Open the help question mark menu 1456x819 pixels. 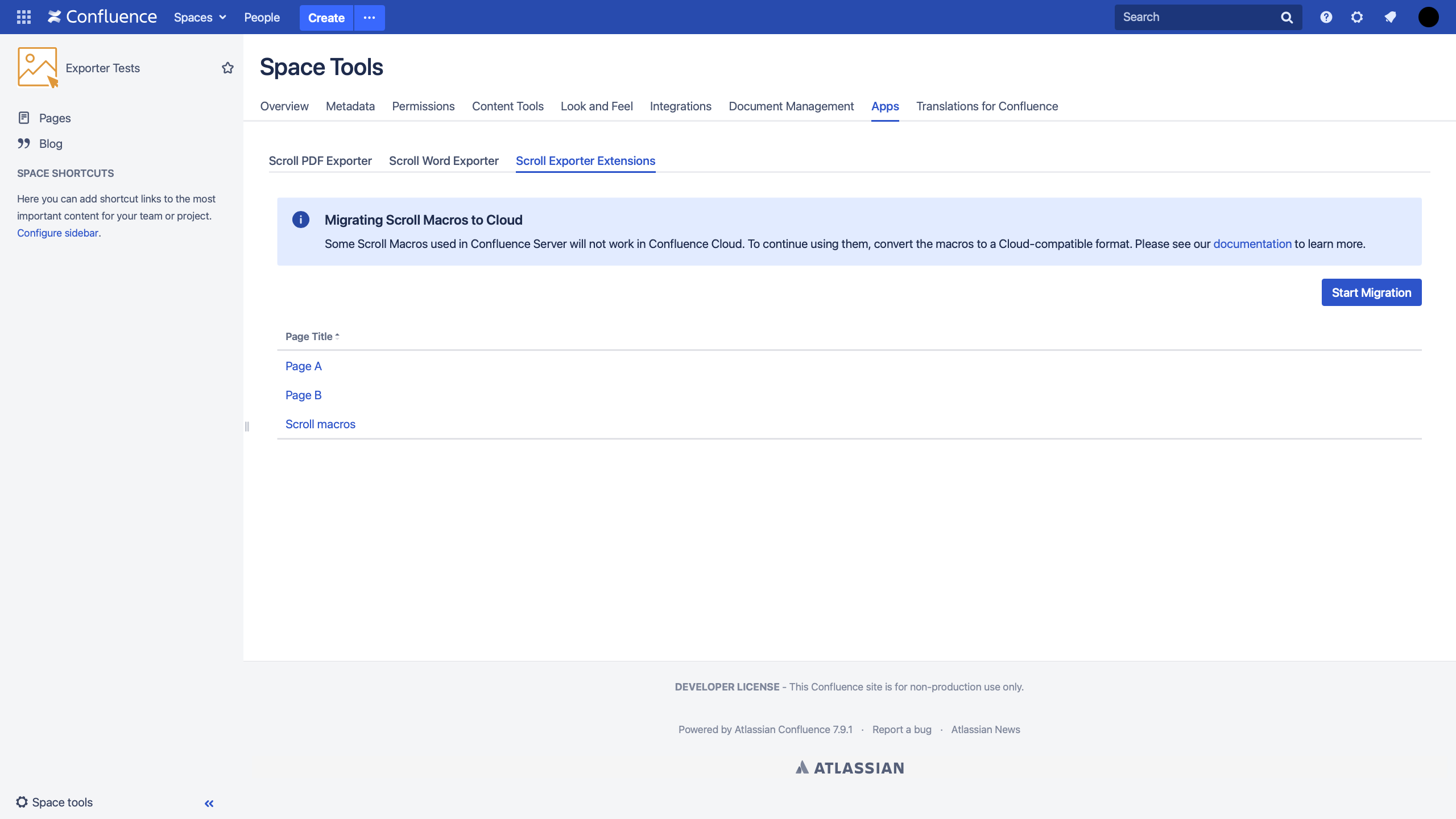1326,17
